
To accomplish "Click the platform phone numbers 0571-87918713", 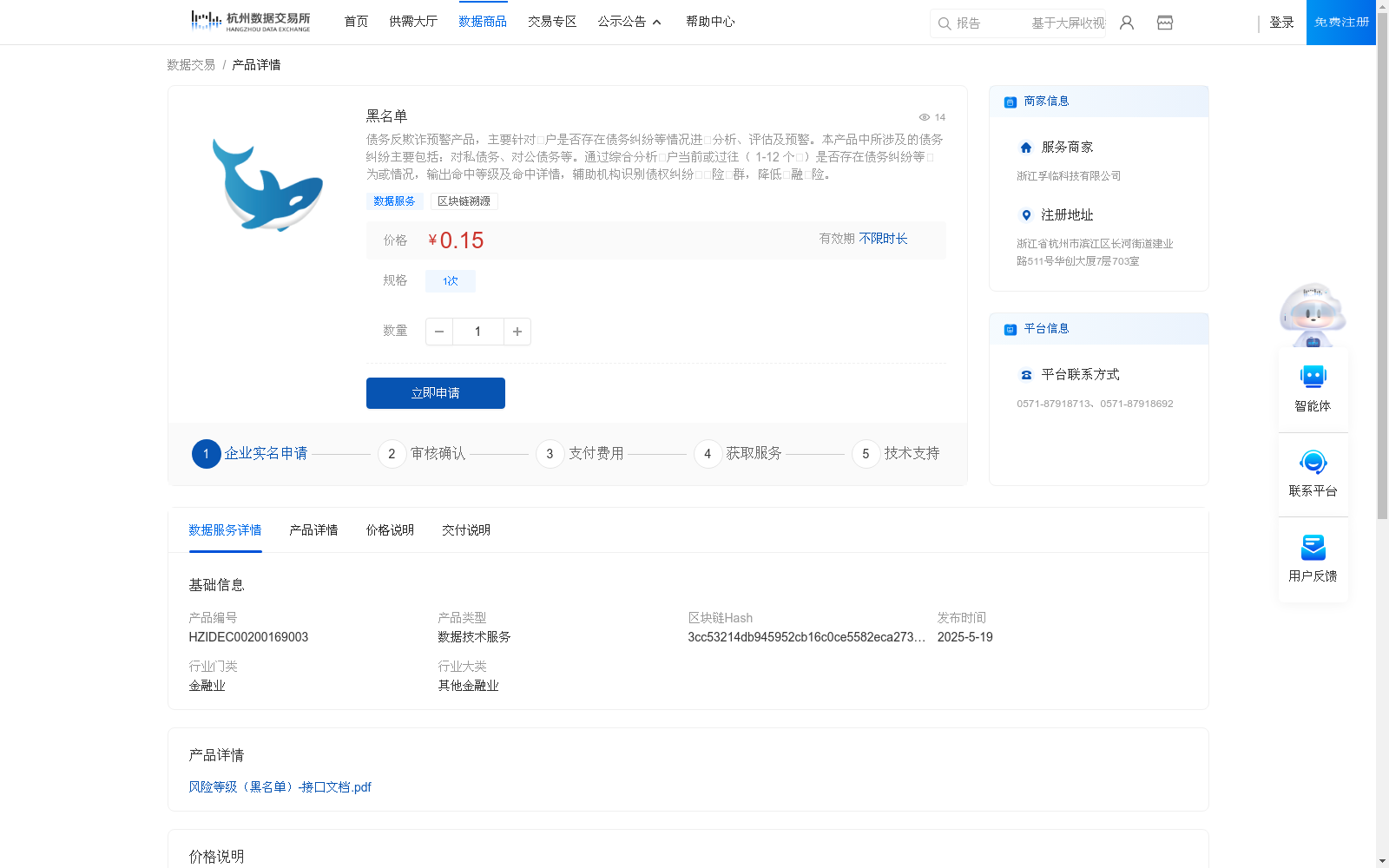I will (1095, 404).
